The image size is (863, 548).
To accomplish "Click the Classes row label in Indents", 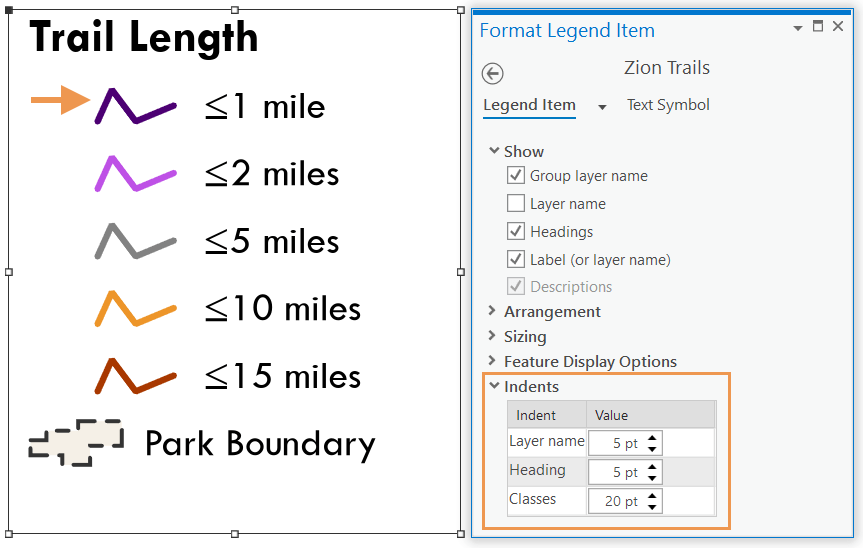I will tap(533, 499).
